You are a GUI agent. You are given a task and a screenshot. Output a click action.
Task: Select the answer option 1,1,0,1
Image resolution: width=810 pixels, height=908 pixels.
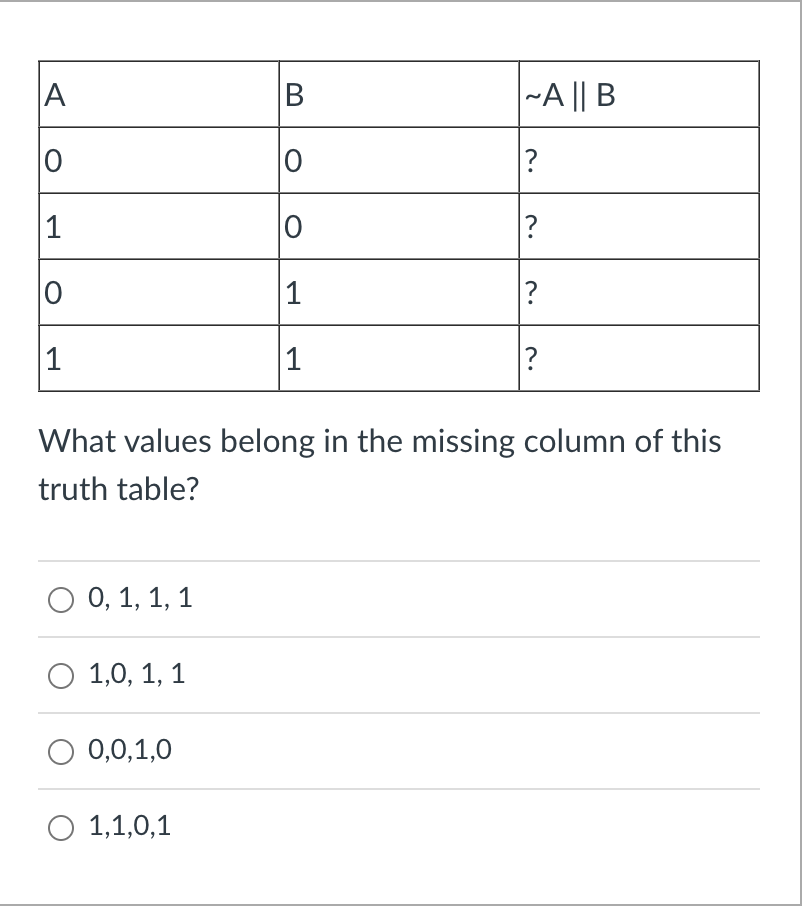coord(60,826)
